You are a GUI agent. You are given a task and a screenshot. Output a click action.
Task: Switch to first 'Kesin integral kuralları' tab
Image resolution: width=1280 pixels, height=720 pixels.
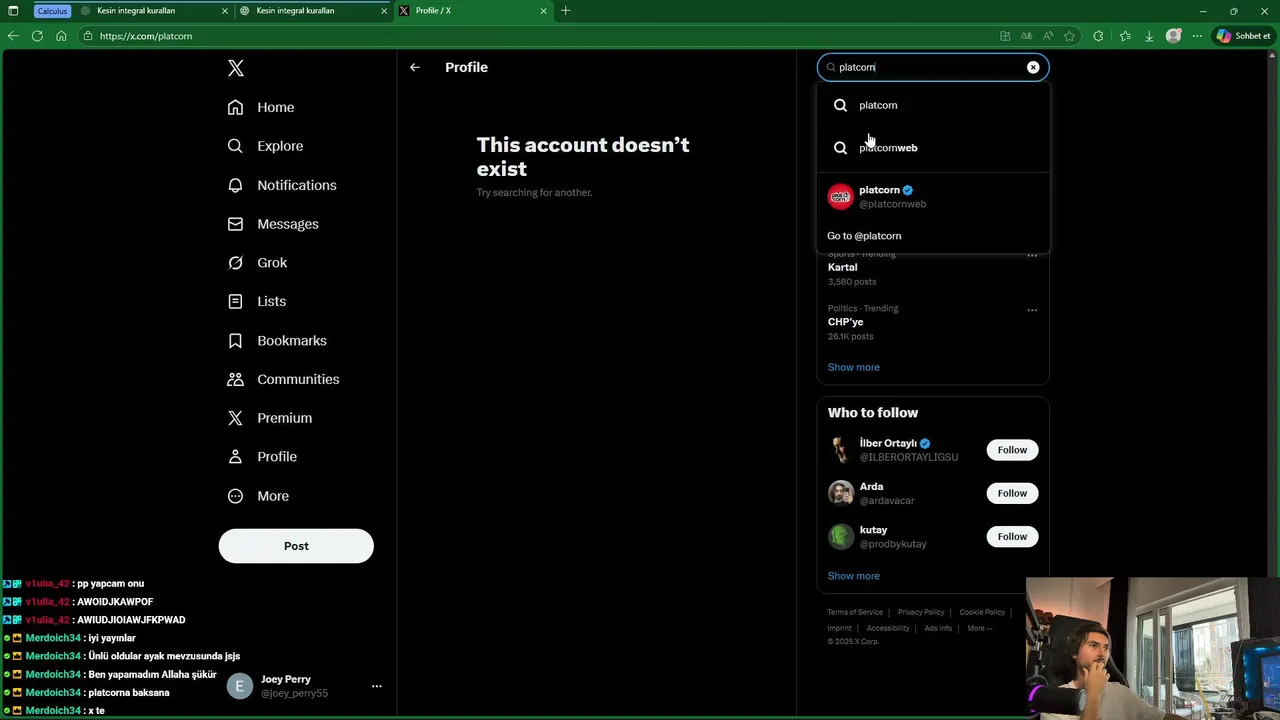(136, 11)
